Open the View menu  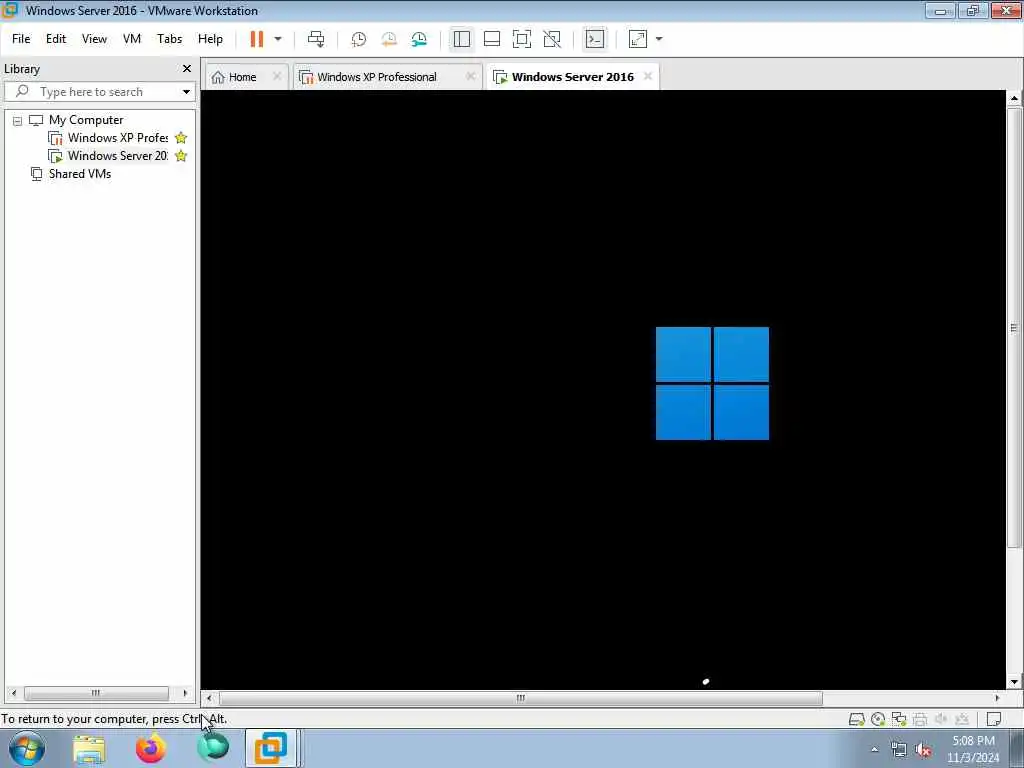[x=94, y=39]
